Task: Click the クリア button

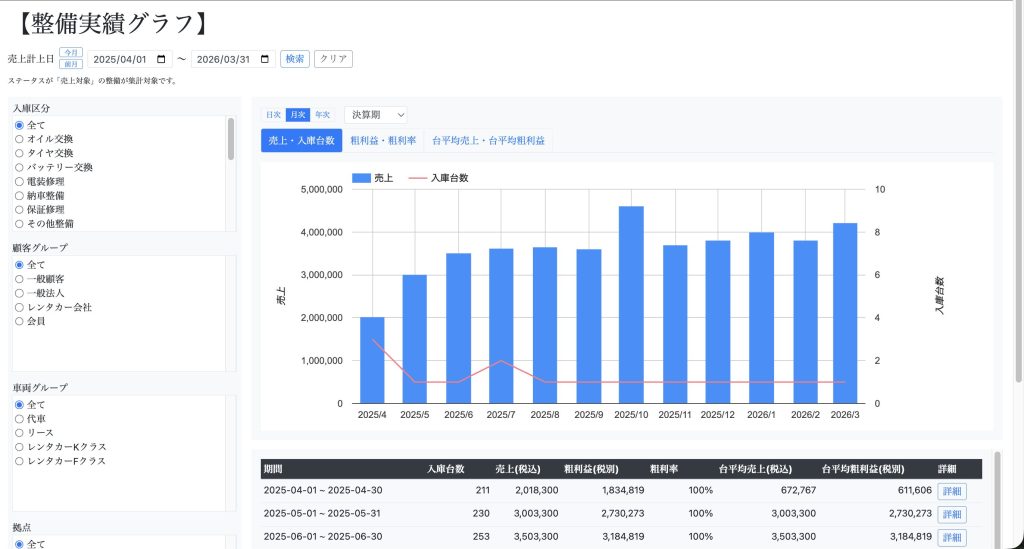Action: 333,59
